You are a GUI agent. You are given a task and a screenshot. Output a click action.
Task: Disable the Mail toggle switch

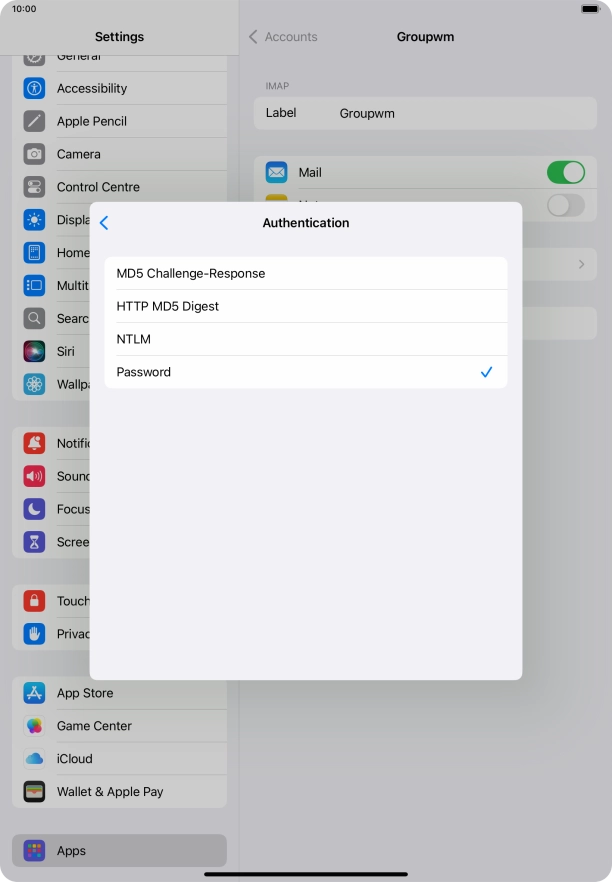tap(565, 172)
